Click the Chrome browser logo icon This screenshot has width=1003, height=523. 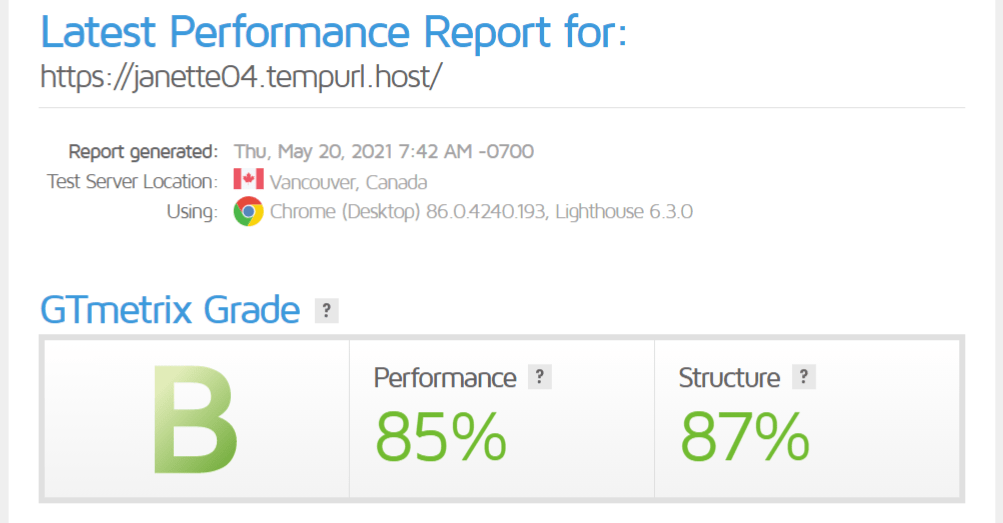pos(248,212)
